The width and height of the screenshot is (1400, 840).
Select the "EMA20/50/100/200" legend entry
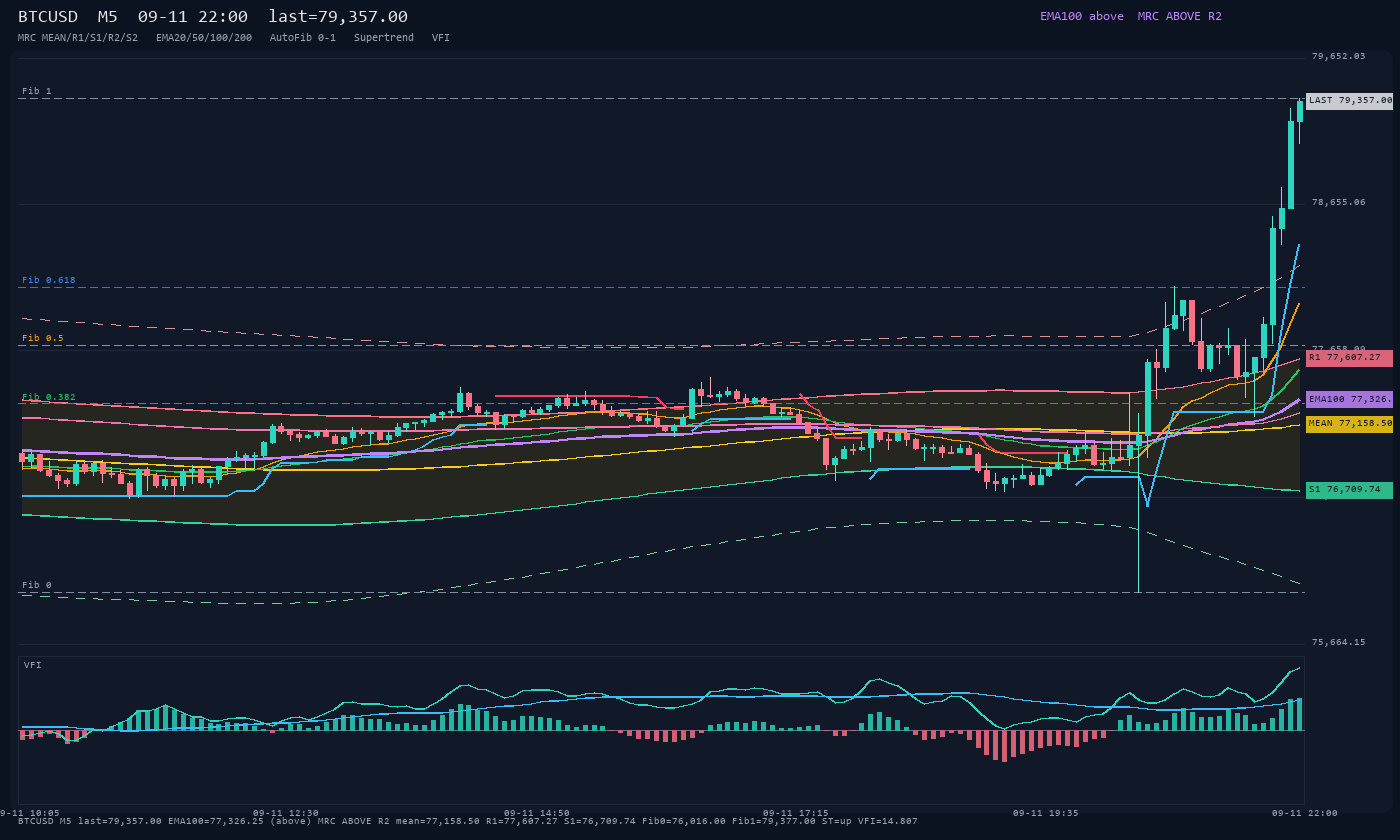(x=204, y=37)
